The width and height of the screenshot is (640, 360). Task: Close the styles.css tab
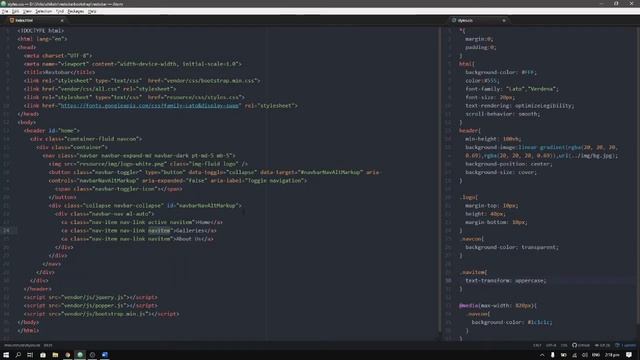click(504, 20)
